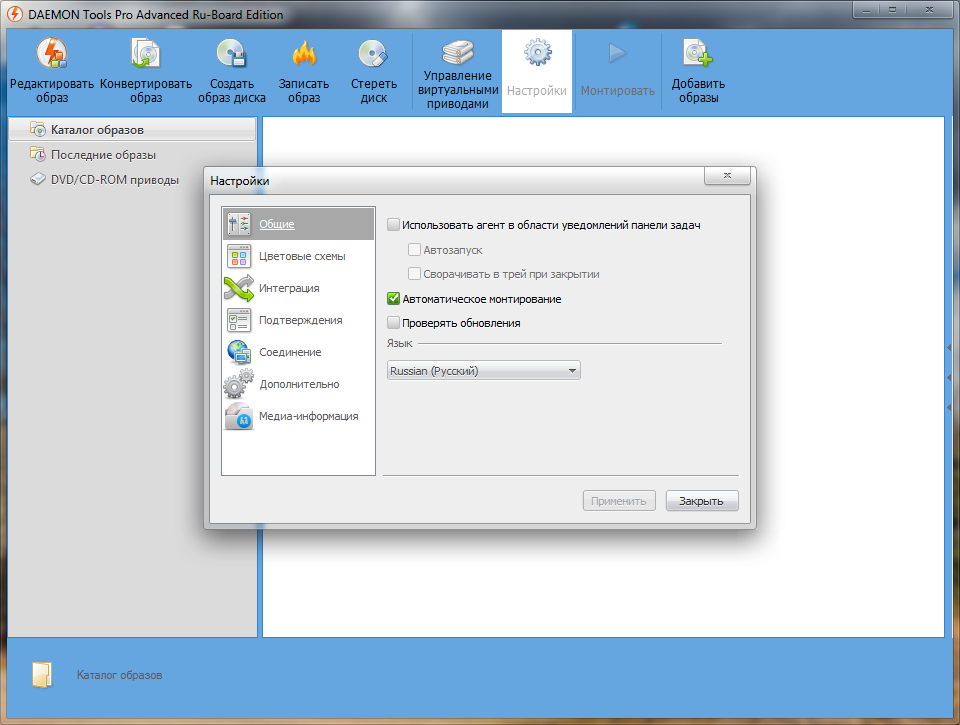Viewport: 960px width, 725px height.
Task: Close the Настройки dialog with X
Action: pos(727,176)
